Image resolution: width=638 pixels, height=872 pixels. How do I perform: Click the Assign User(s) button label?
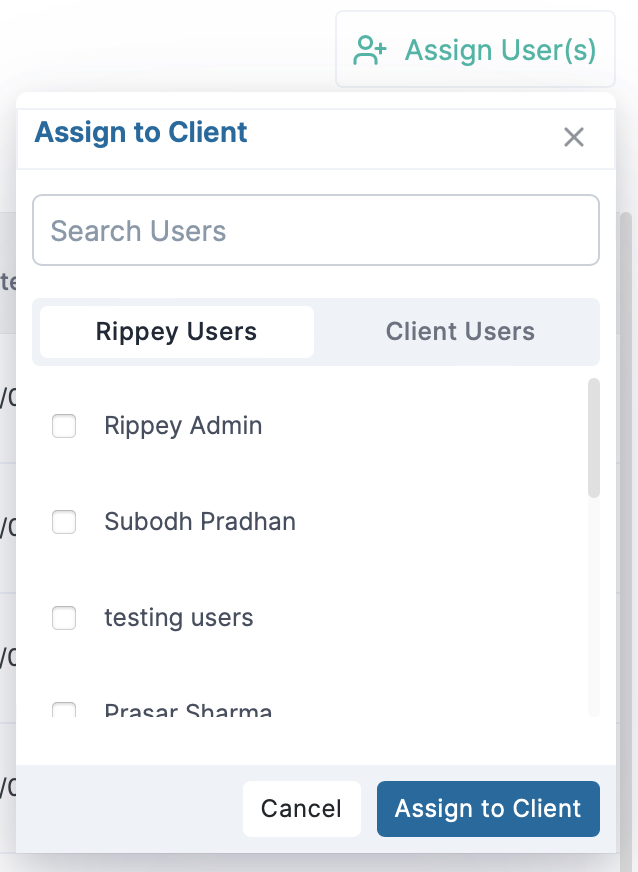[500, 50]
